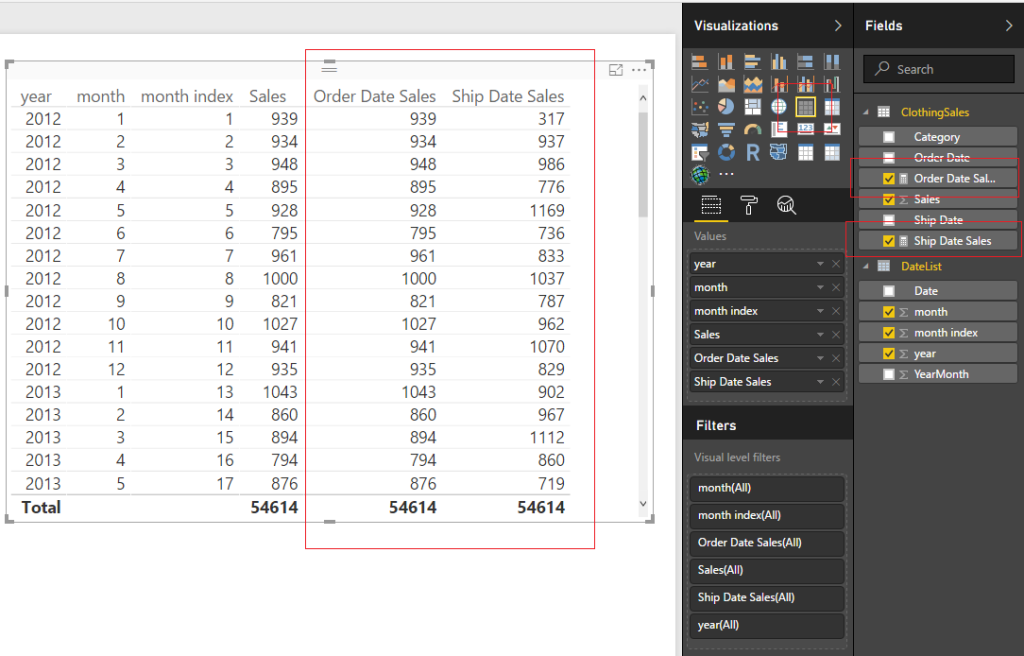Switch to the Analytics tab
The width and height of the screenshot is (1024, 656).
(787, 204)
